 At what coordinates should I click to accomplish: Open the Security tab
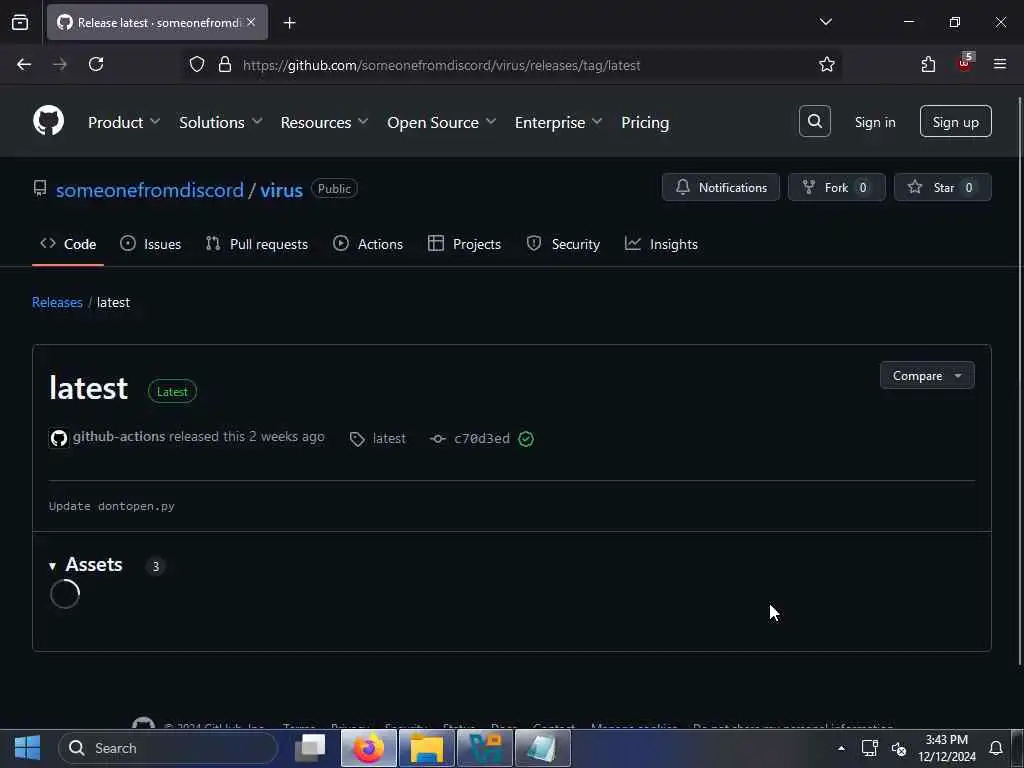(x=563, y=244)
